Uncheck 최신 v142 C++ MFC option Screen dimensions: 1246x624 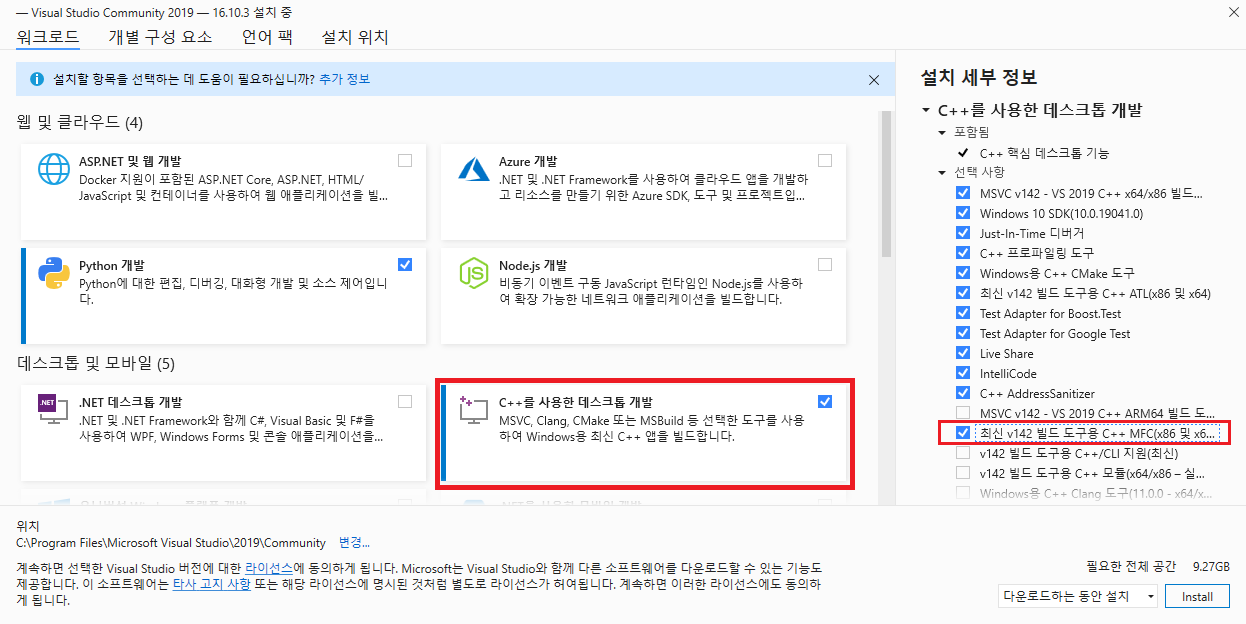(963, 433)
